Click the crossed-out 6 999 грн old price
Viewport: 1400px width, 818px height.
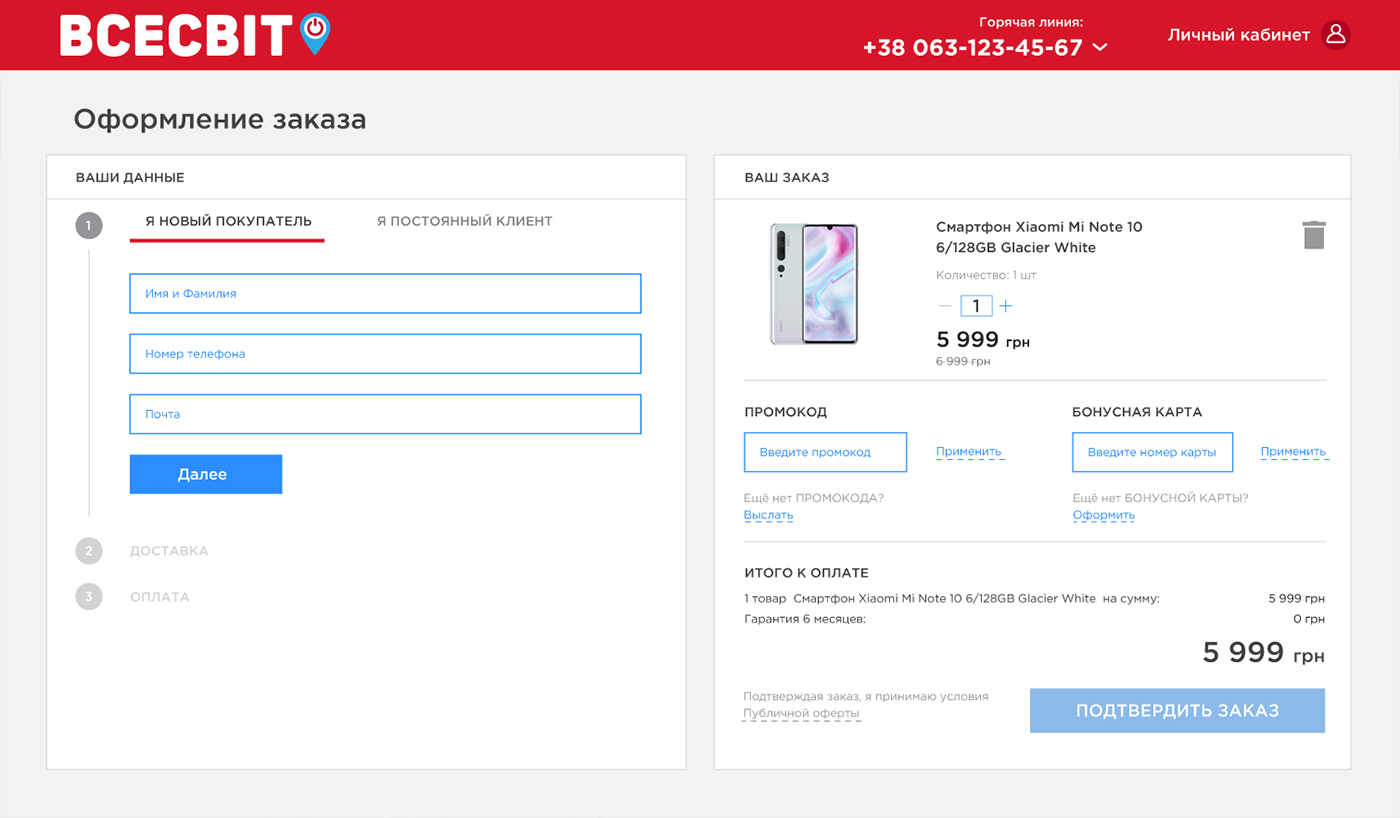[x=963, y=361]
